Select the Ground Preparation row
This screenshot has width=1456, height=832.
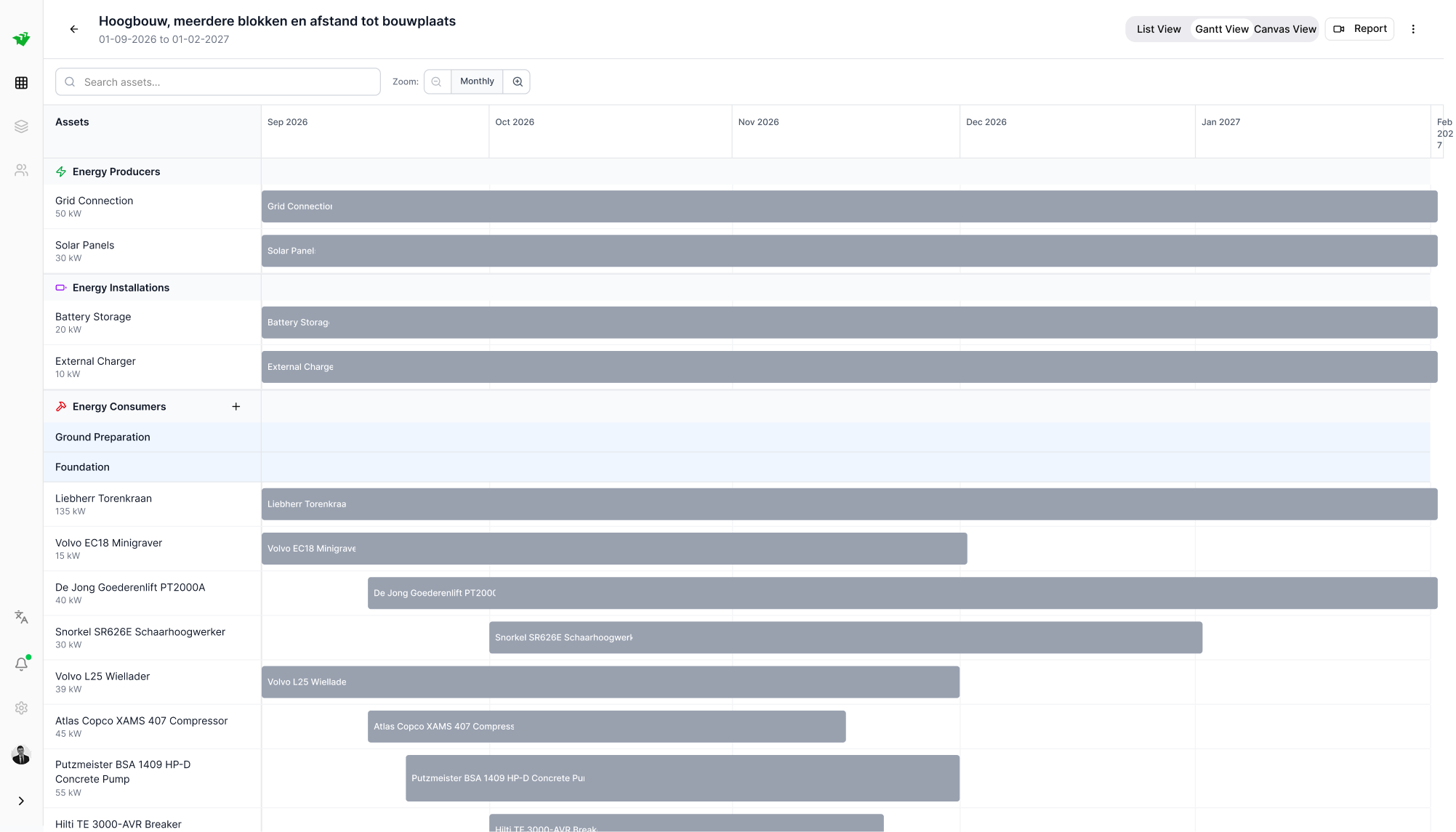click(102, 437)
